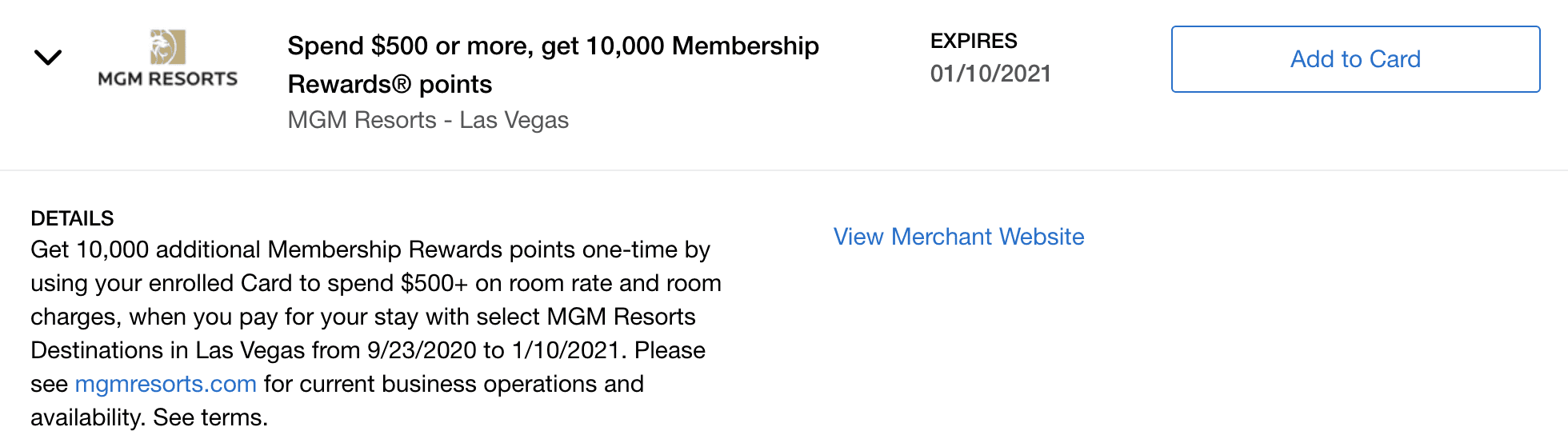Click the '9/23/2020 to 1/10/2021' date range
This screenshot has height=443, width=1568.
click(494, 350)
